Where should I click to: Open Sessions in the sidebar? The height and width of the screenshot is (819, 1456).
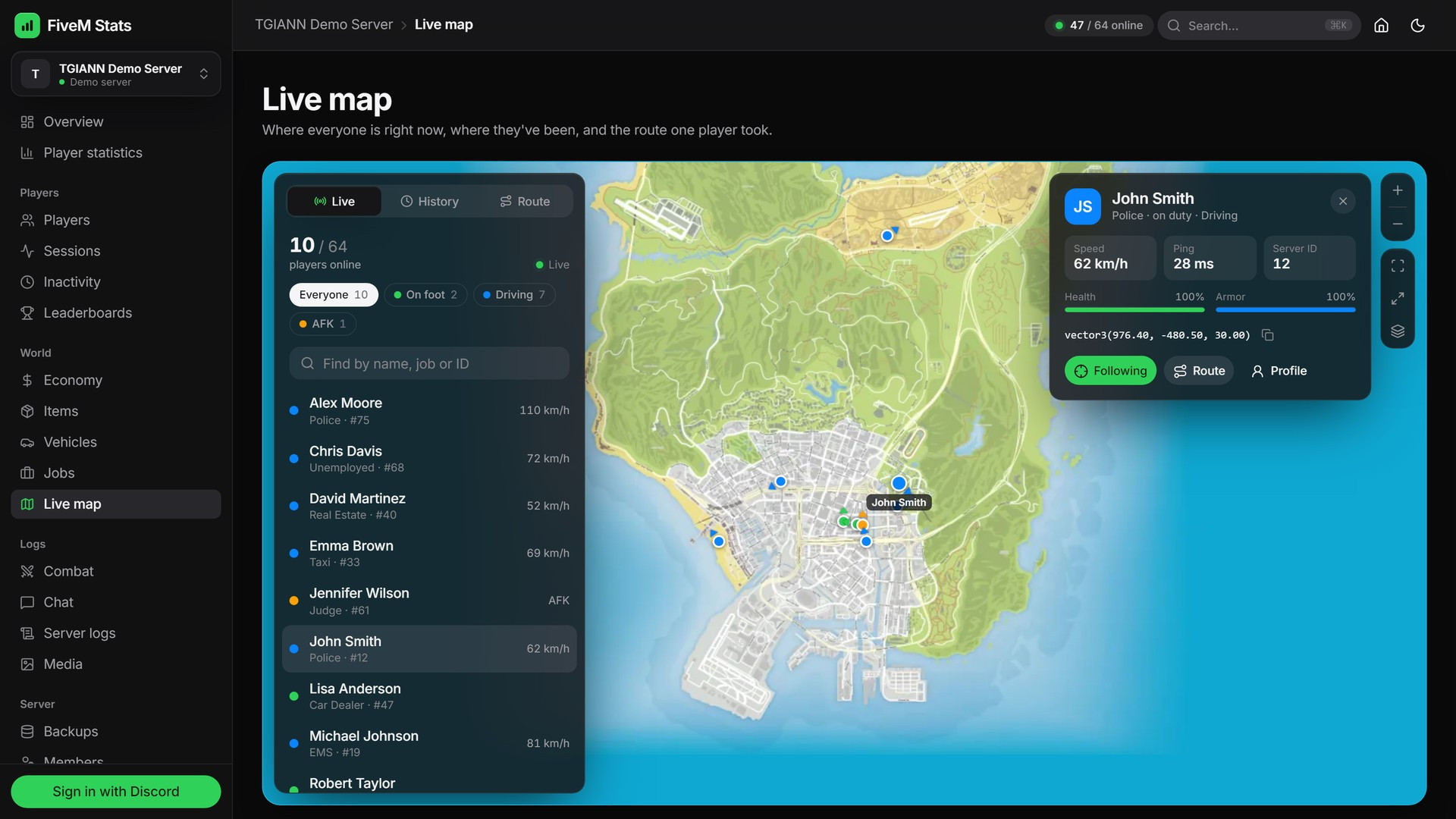click(x=116, y=251)
